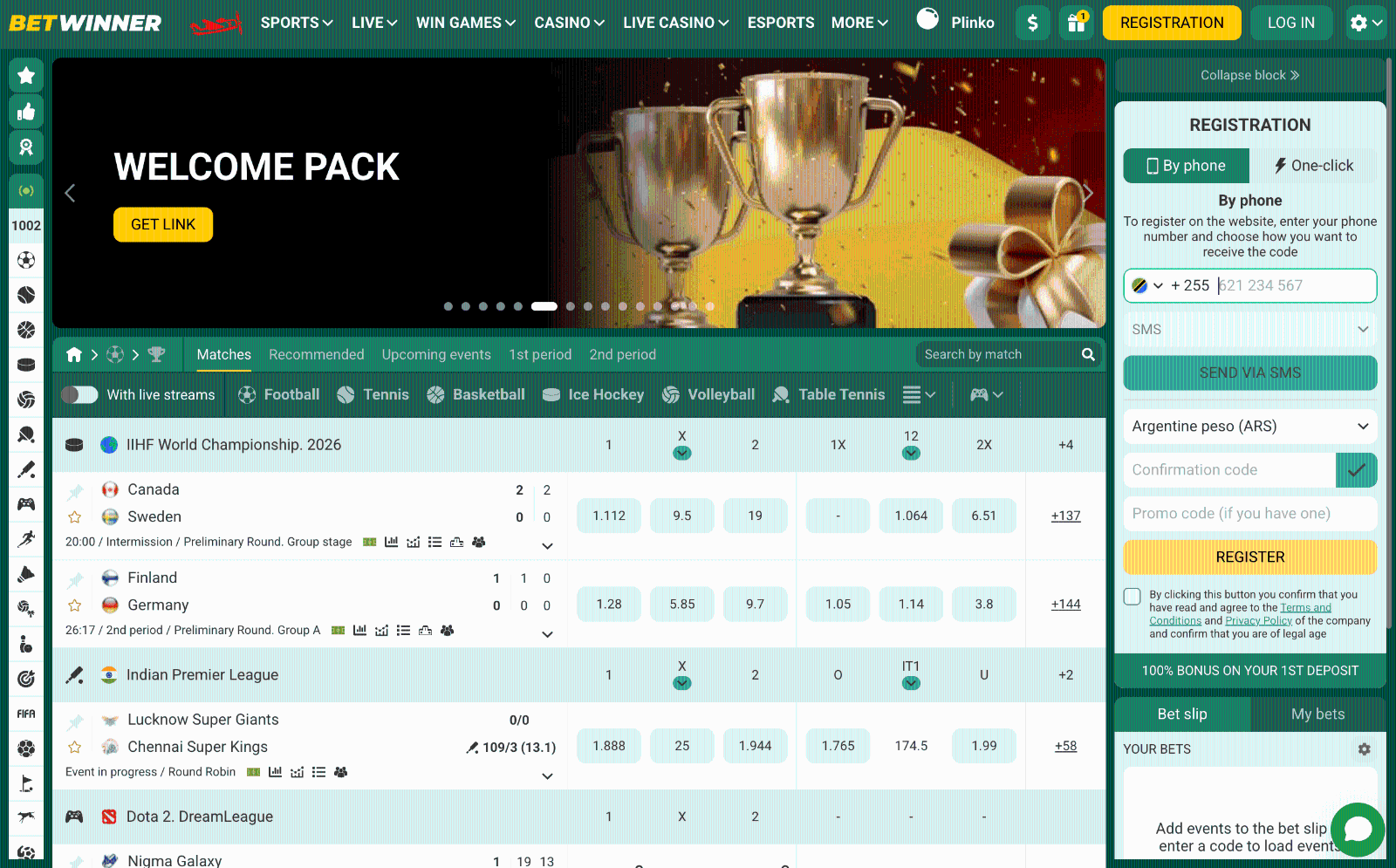Open +137 more markets for Canada vs Sweden
Viewport: 1396px width, 868px height.
1065,516
